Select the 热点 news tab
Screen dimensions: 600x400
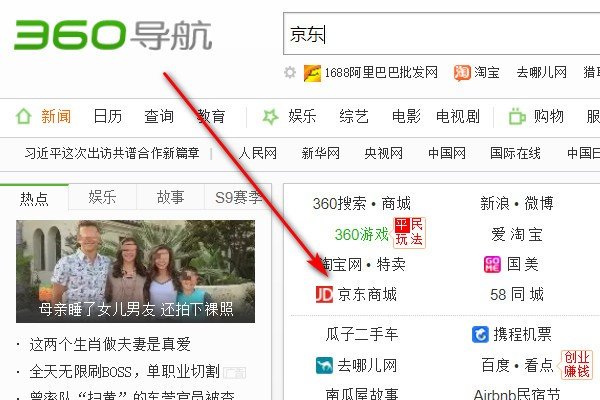click(34, 198)
